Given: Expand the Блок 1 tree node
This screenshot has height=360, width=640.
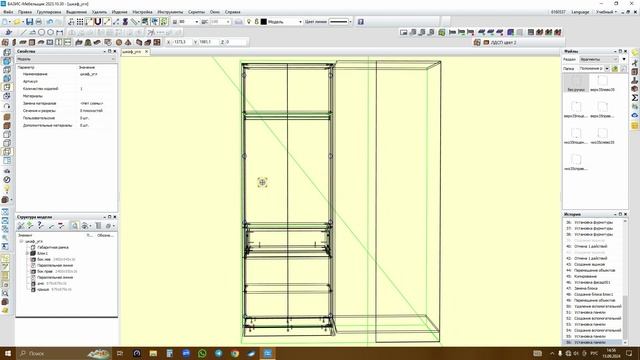Looking at the screenshot, I should click(27, 253).
